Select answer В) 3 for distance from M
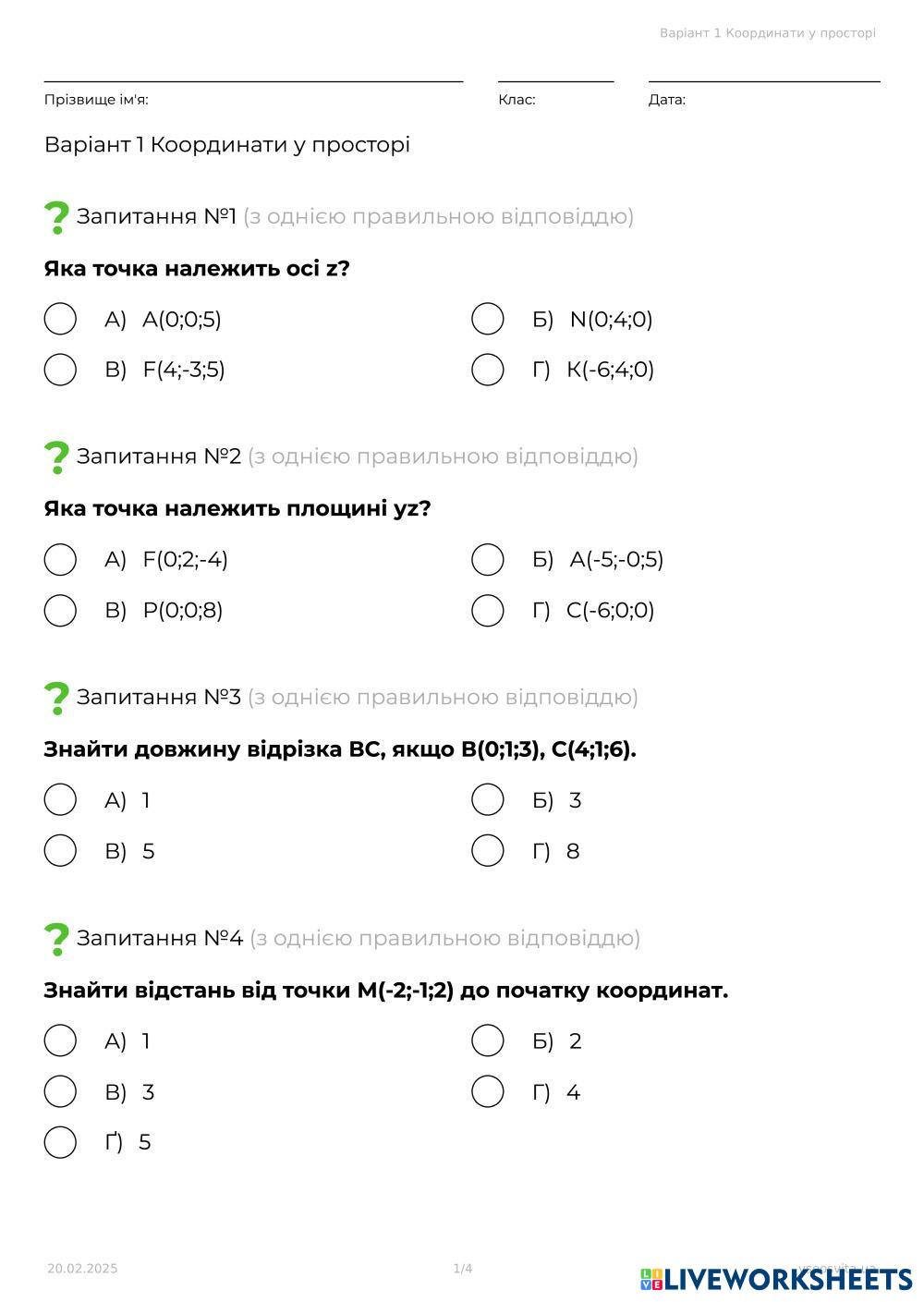This screenshot has height=1302, width=924. pos(60,1091)
